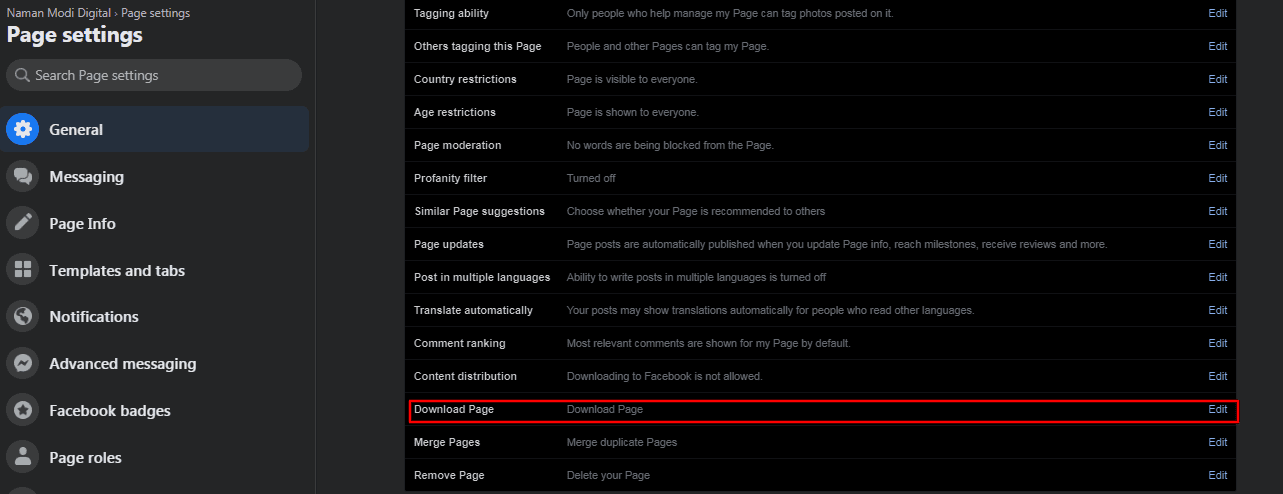Edit the Profanity filter setting
1283x494 pixels.
[1217, 178]
